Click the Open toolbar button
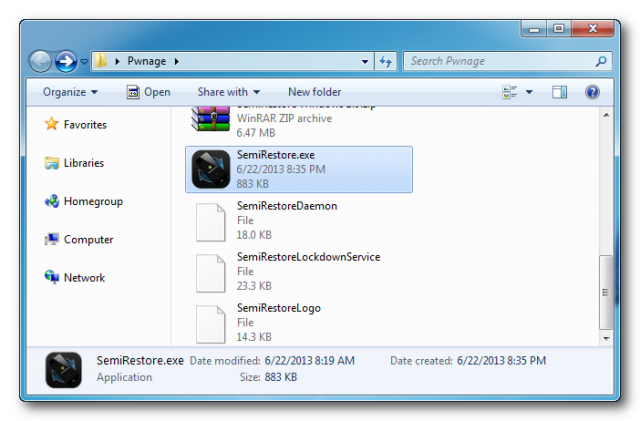This screenshot has height=421, width=640. pos(149,92)
